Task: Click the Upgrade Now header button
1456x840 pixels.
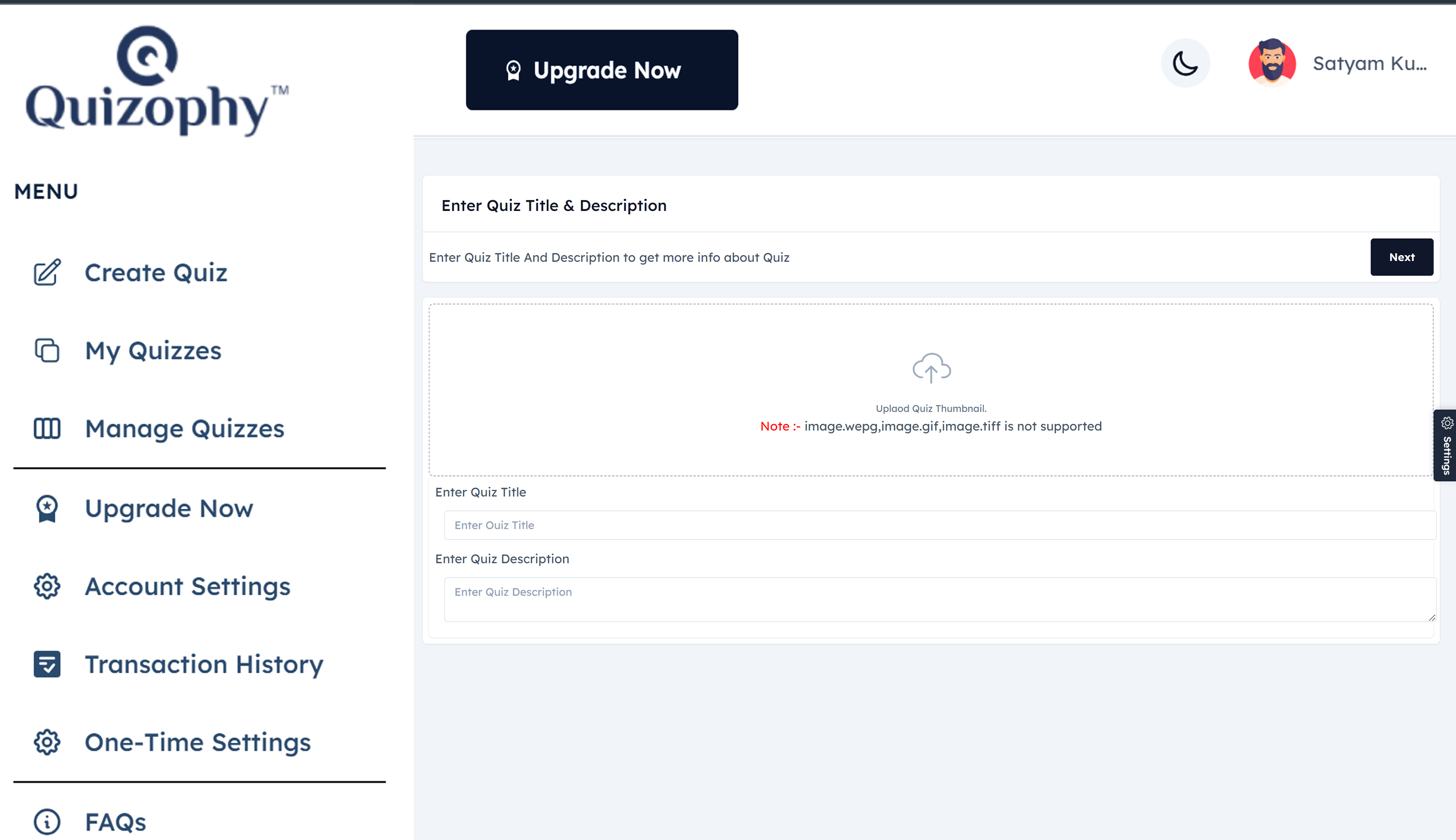Action: tap(601, 70)
